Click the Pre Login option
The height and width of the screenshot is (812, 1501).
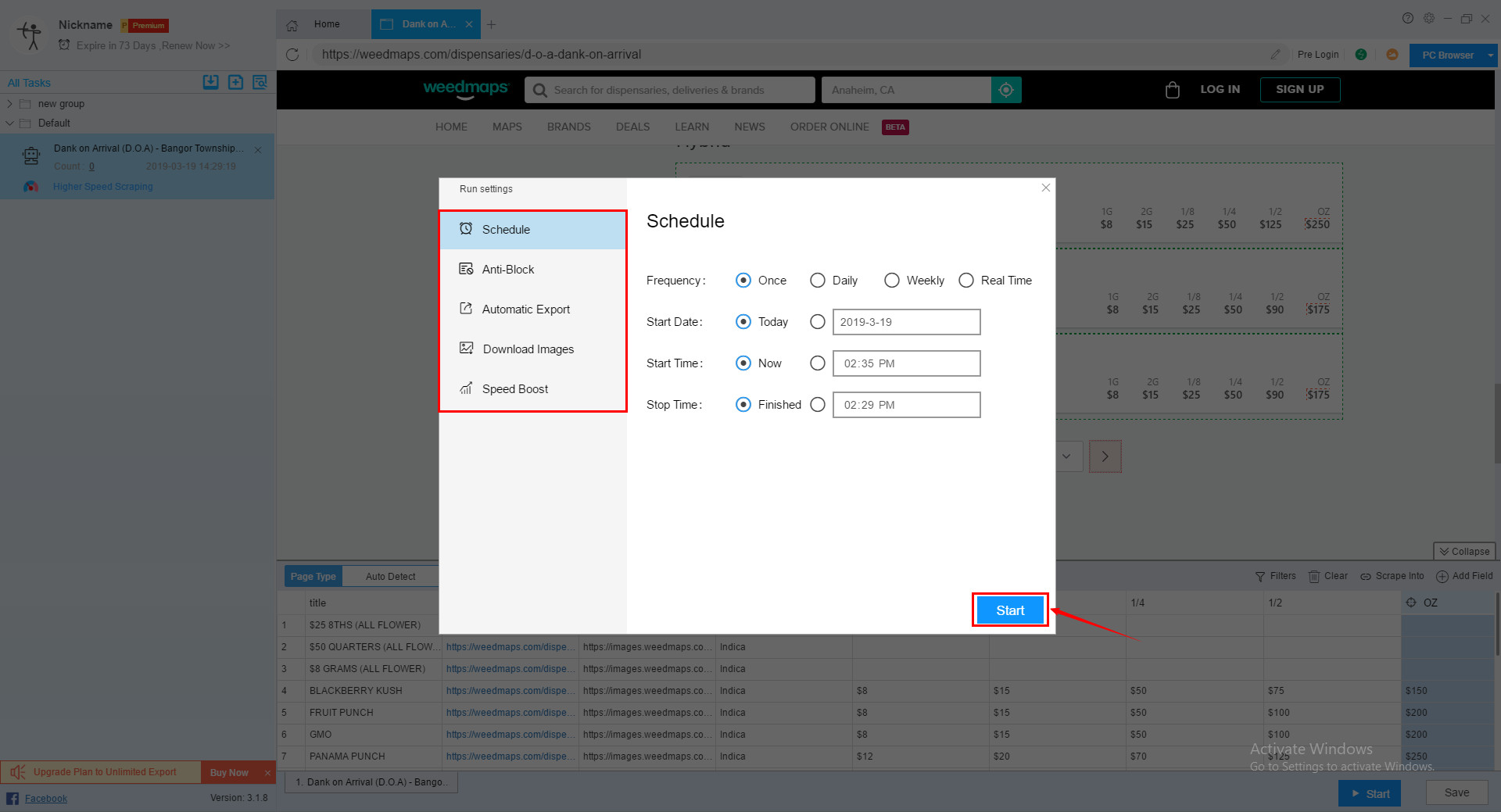point(1317,55)
